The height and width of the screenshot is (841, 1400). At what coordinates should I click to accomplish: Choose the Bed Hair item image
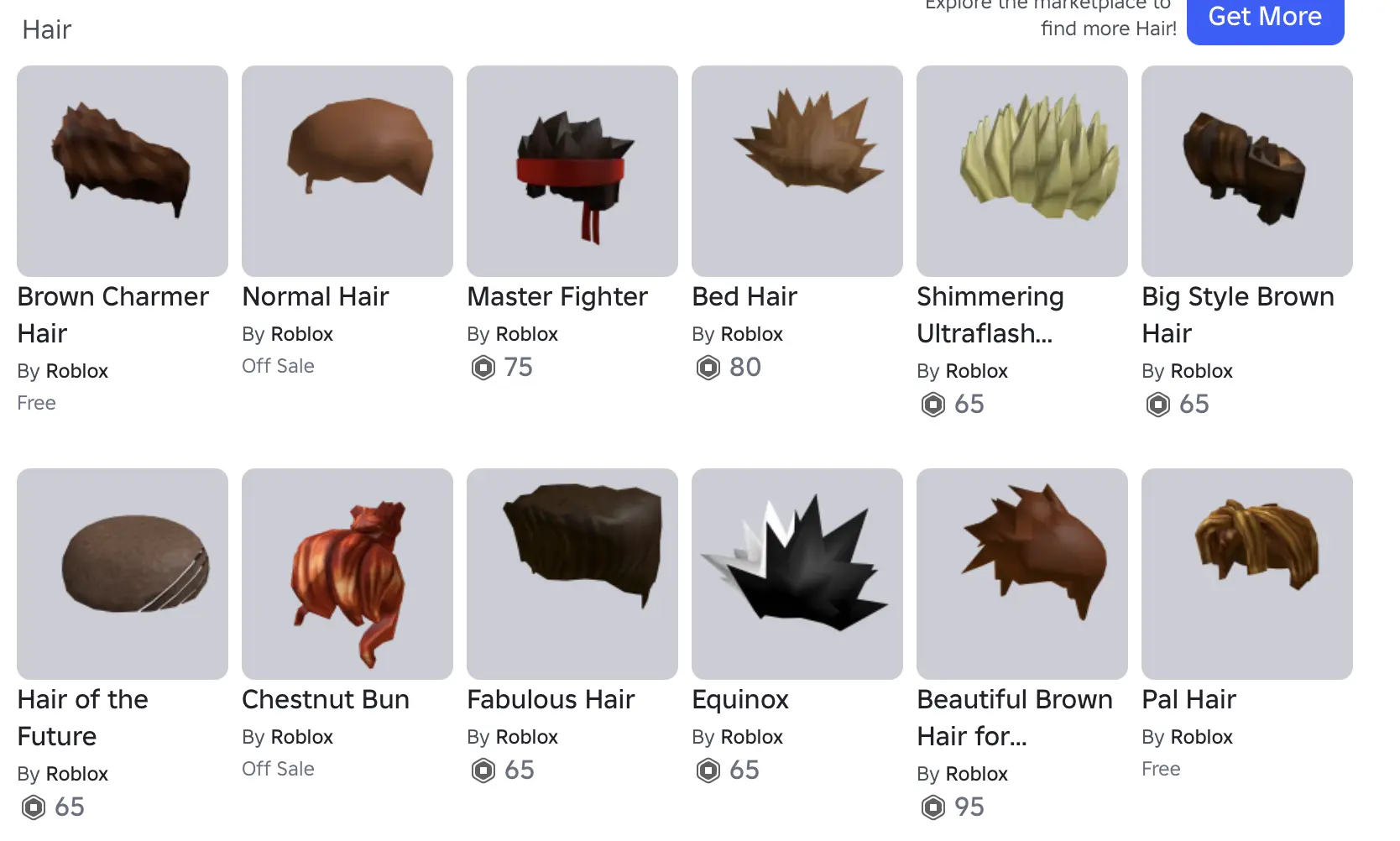[797, 171]
